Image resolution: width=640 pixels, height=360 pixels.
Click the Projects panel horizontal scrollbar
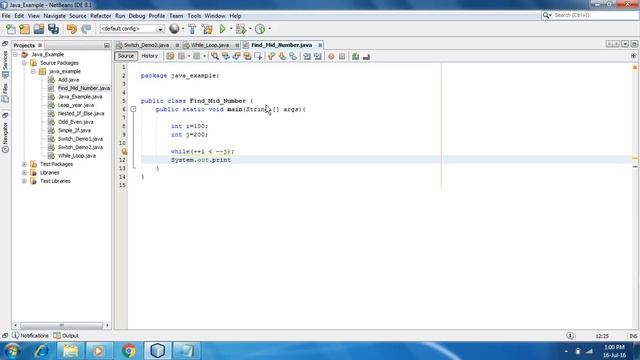[61, 325]
